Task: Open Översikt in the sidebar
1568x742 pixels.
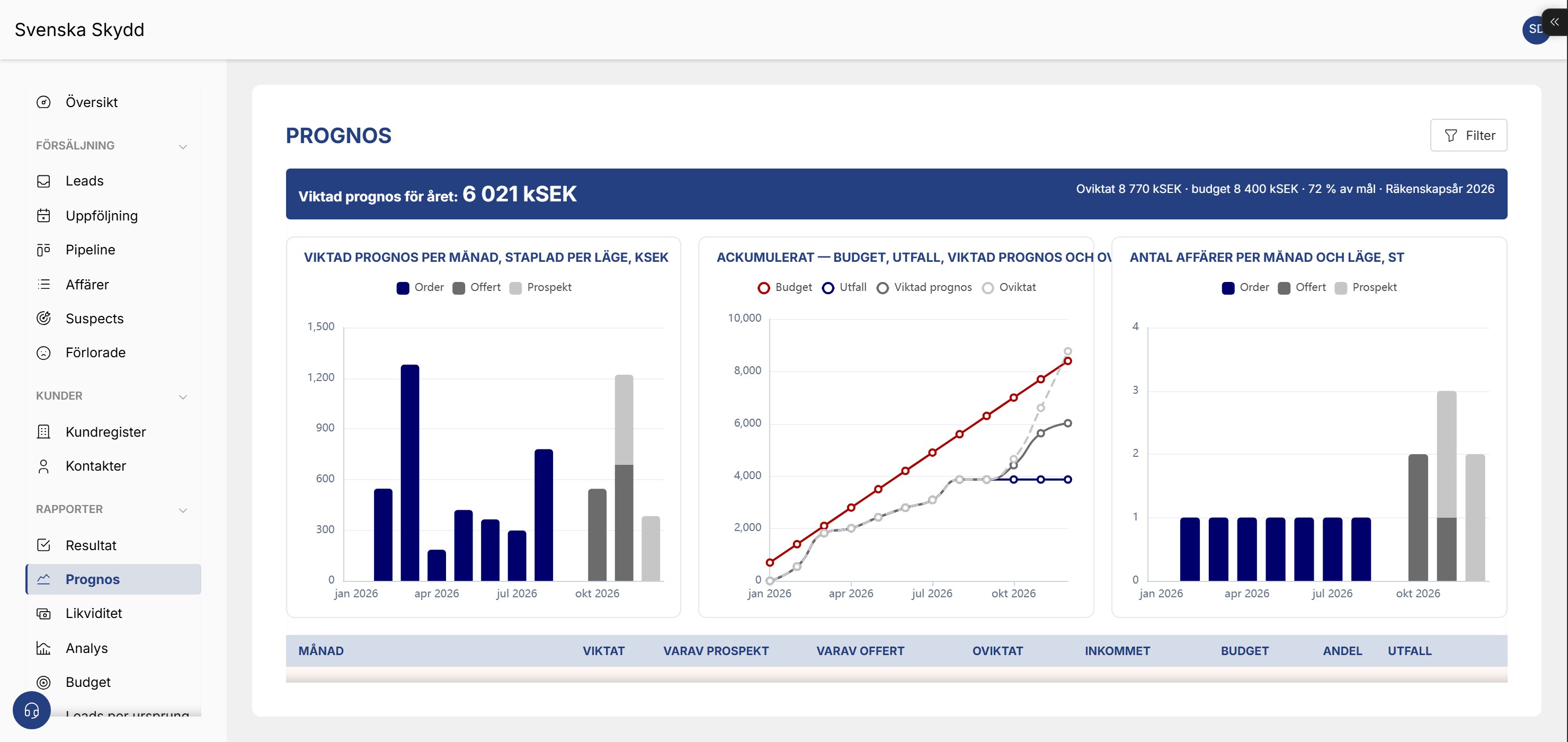Action: point(113,102)
